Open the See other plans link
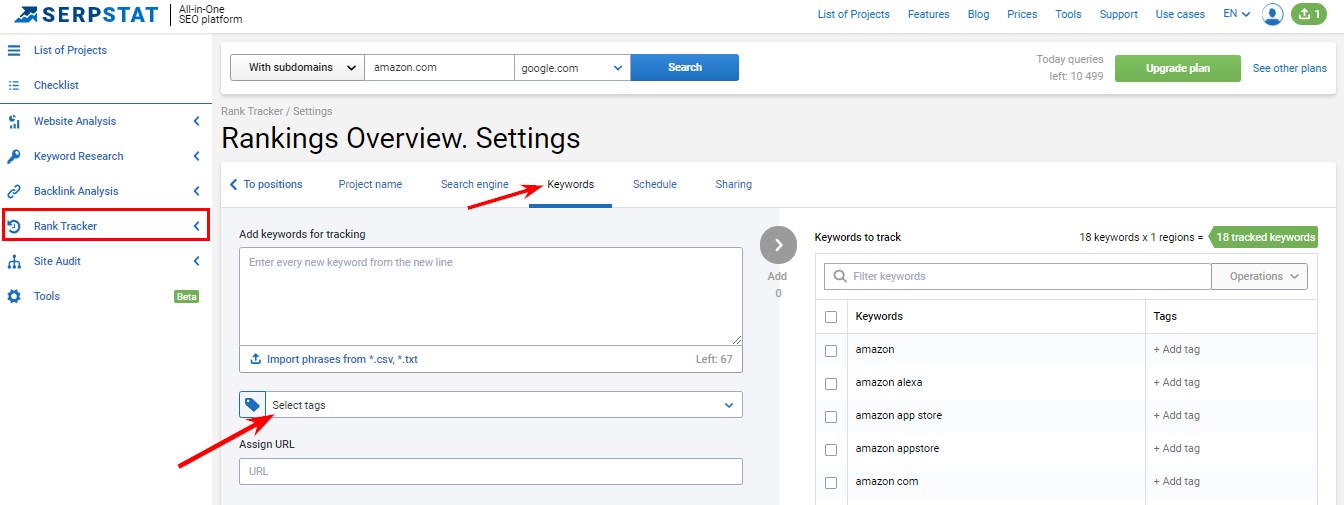This screenshot has width=1344, height=505. point(1290,68)
